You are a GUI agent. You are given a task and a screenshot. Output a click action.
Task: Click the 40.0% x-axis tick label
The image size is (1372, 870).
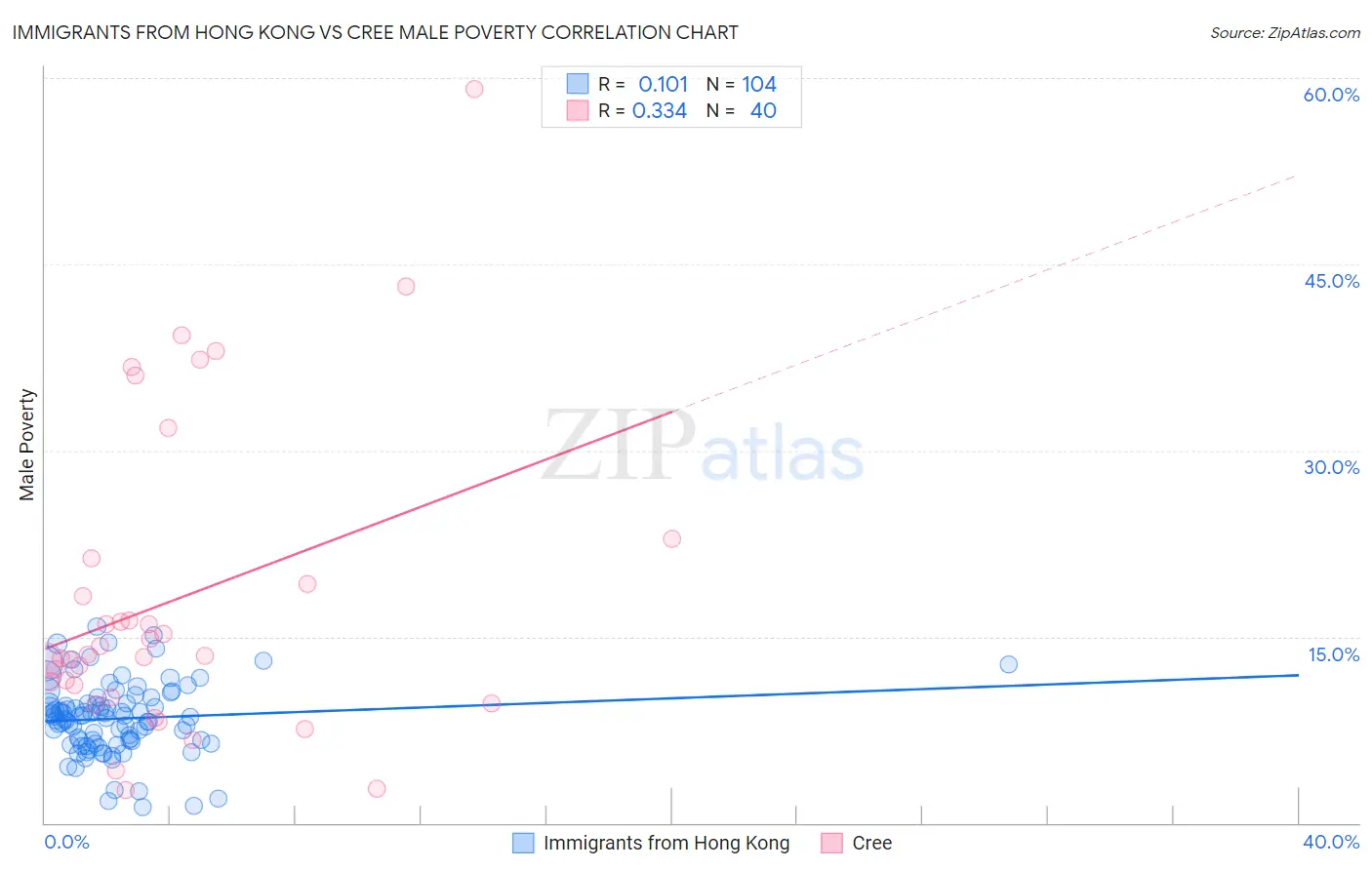click(x=1331, y=842)
